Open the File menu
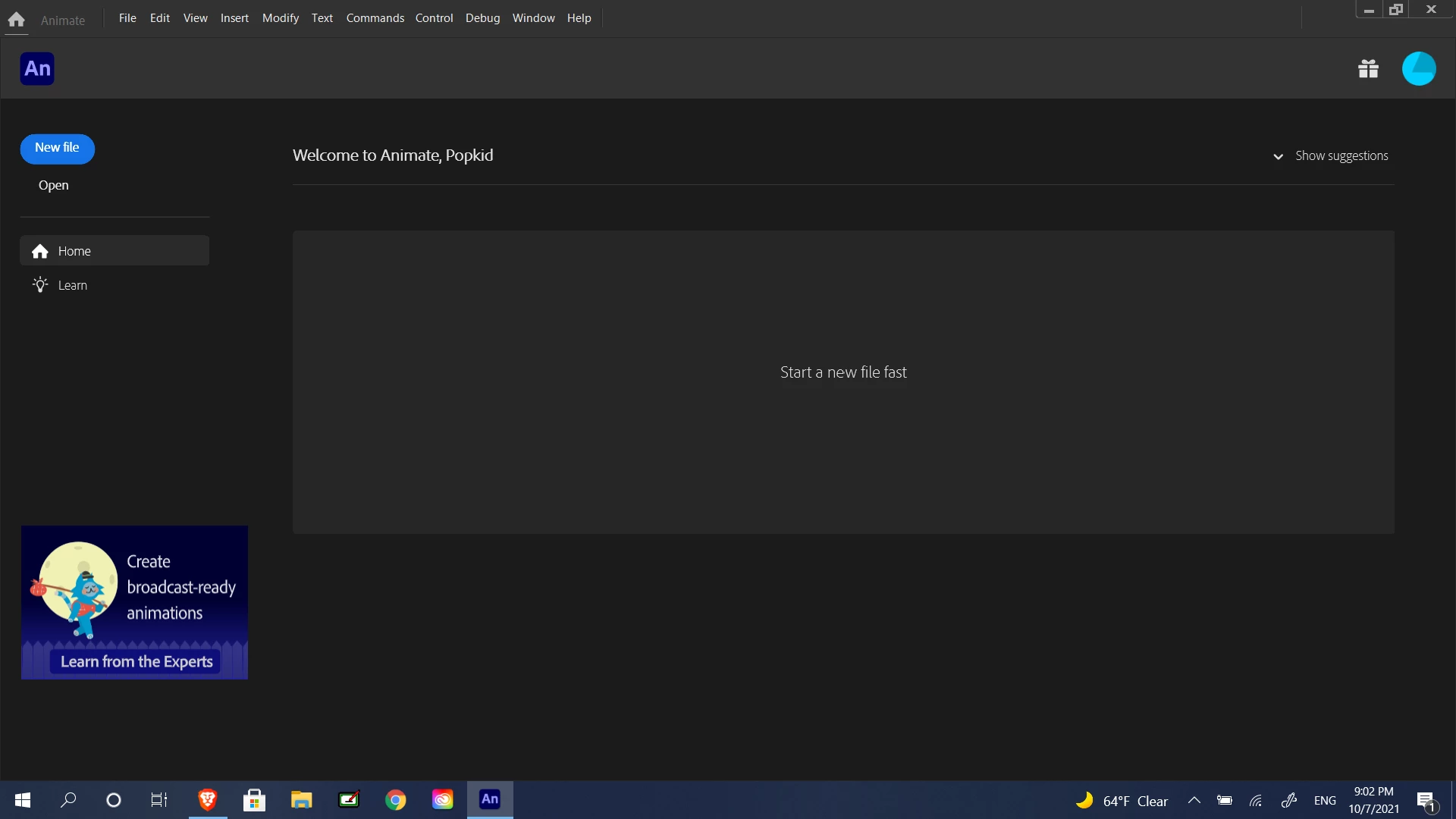Image resolution: width=1456 pixels, height=819 pixels. tap(127, 18)
